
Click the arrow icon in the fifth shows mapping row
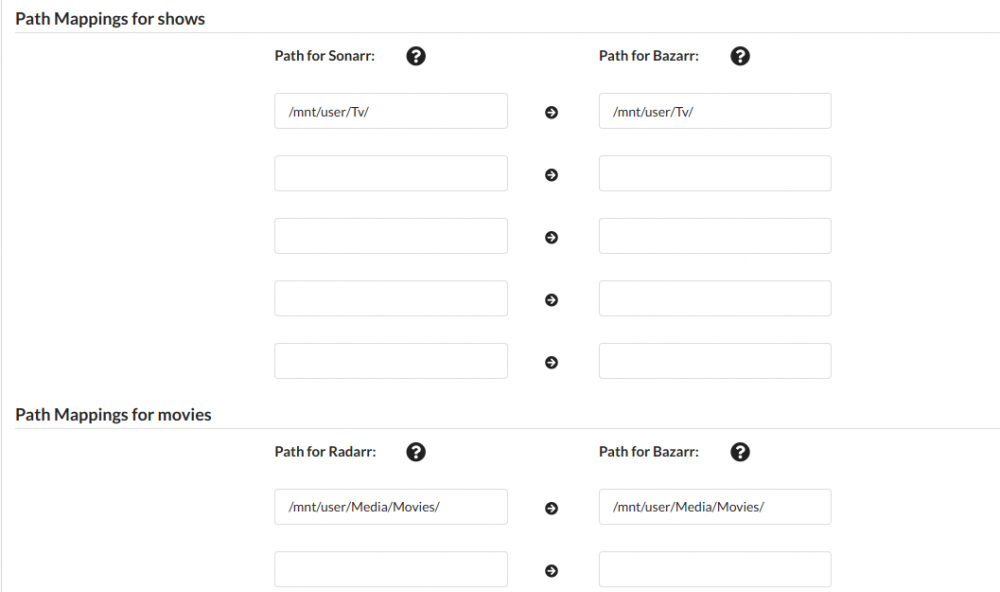pyautogui.click(x=552, y=362)
